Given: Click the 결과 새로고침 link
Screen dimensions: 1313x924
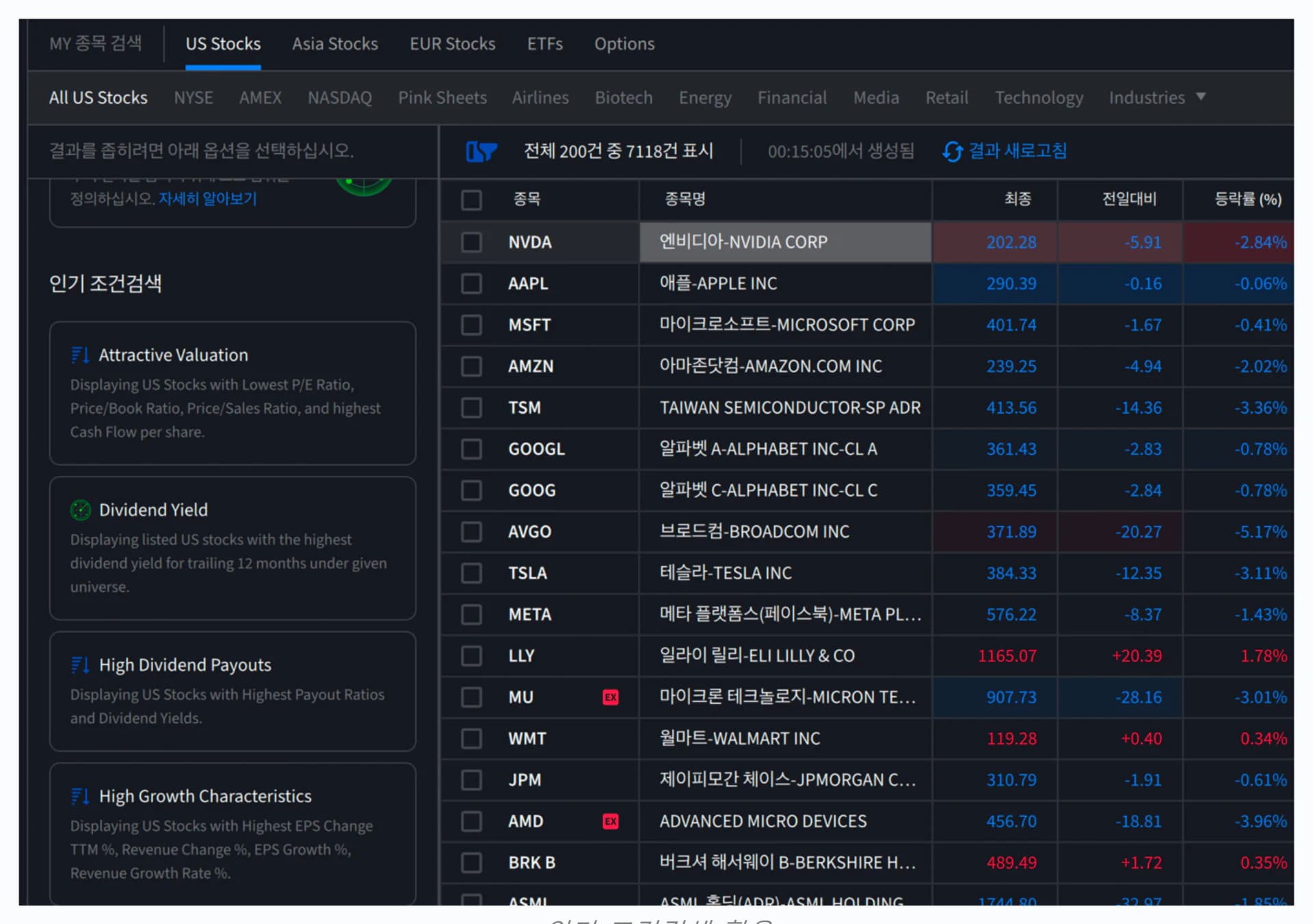Looking at the screenshot, I should [1018, 151].
